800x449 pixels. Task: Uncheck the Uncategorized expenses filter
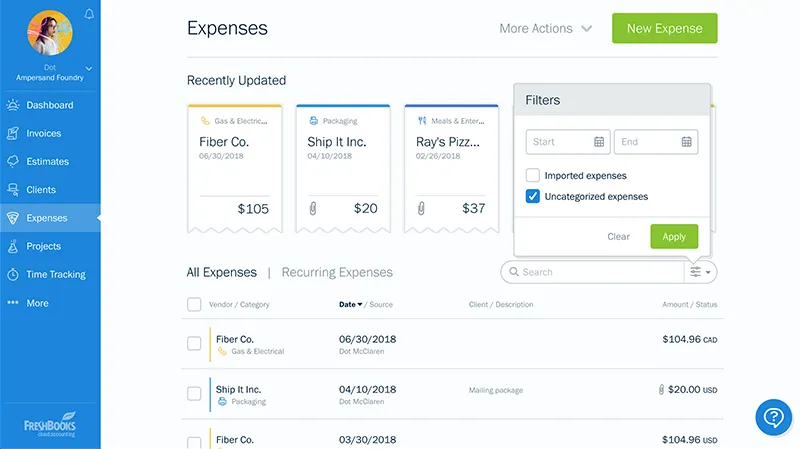[533, 196]
